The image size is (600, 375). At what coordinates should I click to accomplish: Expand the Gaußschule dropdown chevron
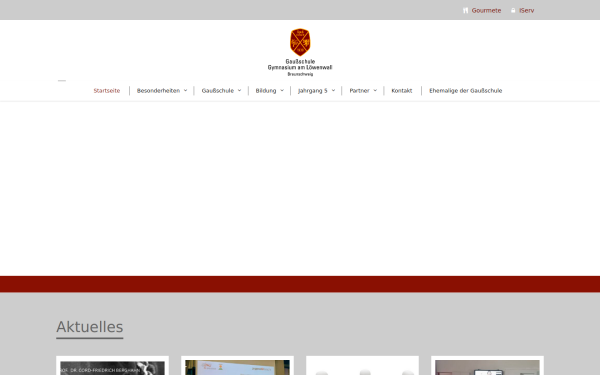240,91
